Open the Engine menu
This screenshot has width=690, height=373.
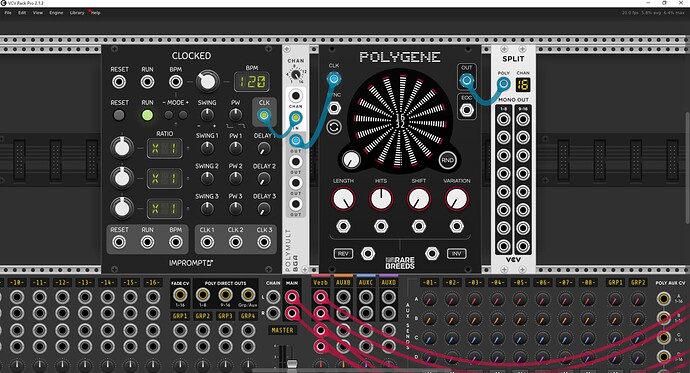tap(56, 13)
